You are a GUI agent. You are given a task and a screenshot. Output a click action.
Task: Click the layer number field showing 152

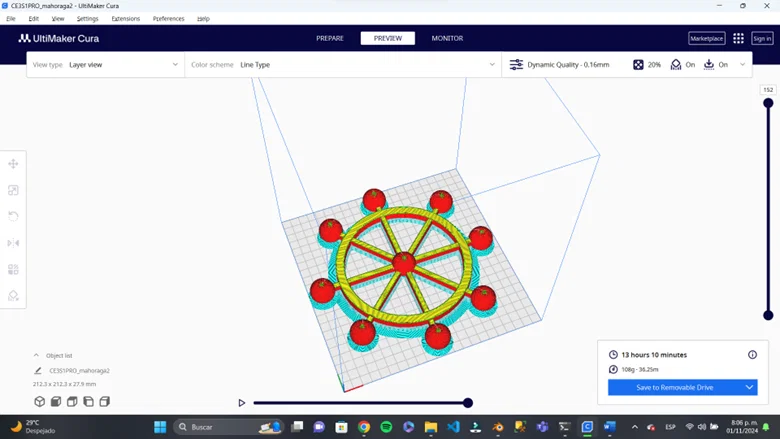(768, 90)
